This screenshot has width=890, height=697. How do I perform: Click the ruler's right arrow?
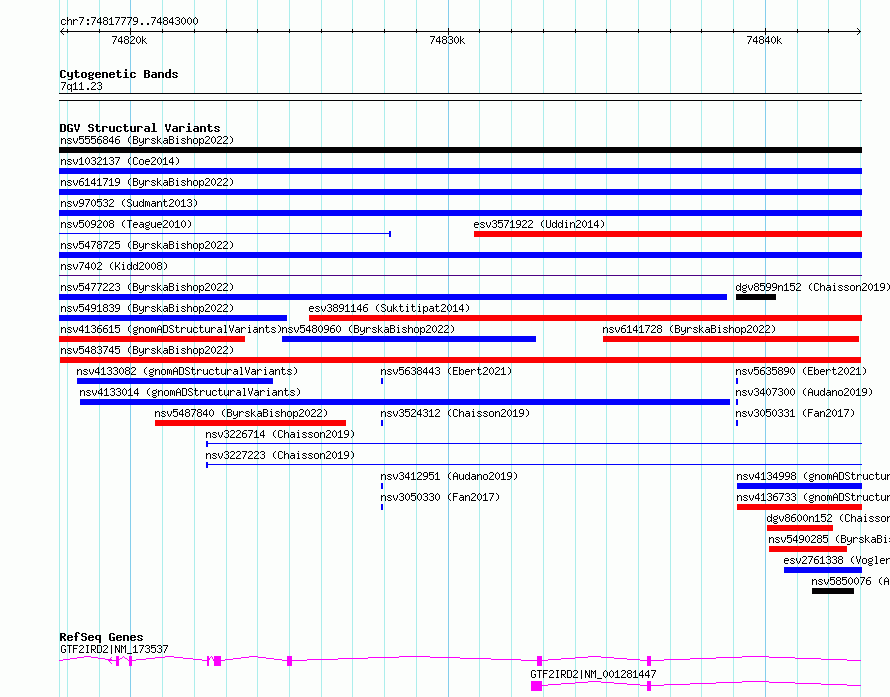point(859,31)
